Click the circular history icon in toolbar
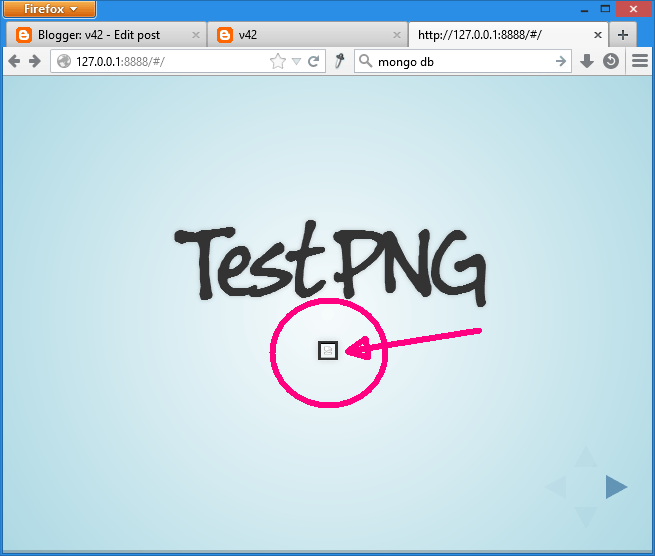 click(610, 62)
